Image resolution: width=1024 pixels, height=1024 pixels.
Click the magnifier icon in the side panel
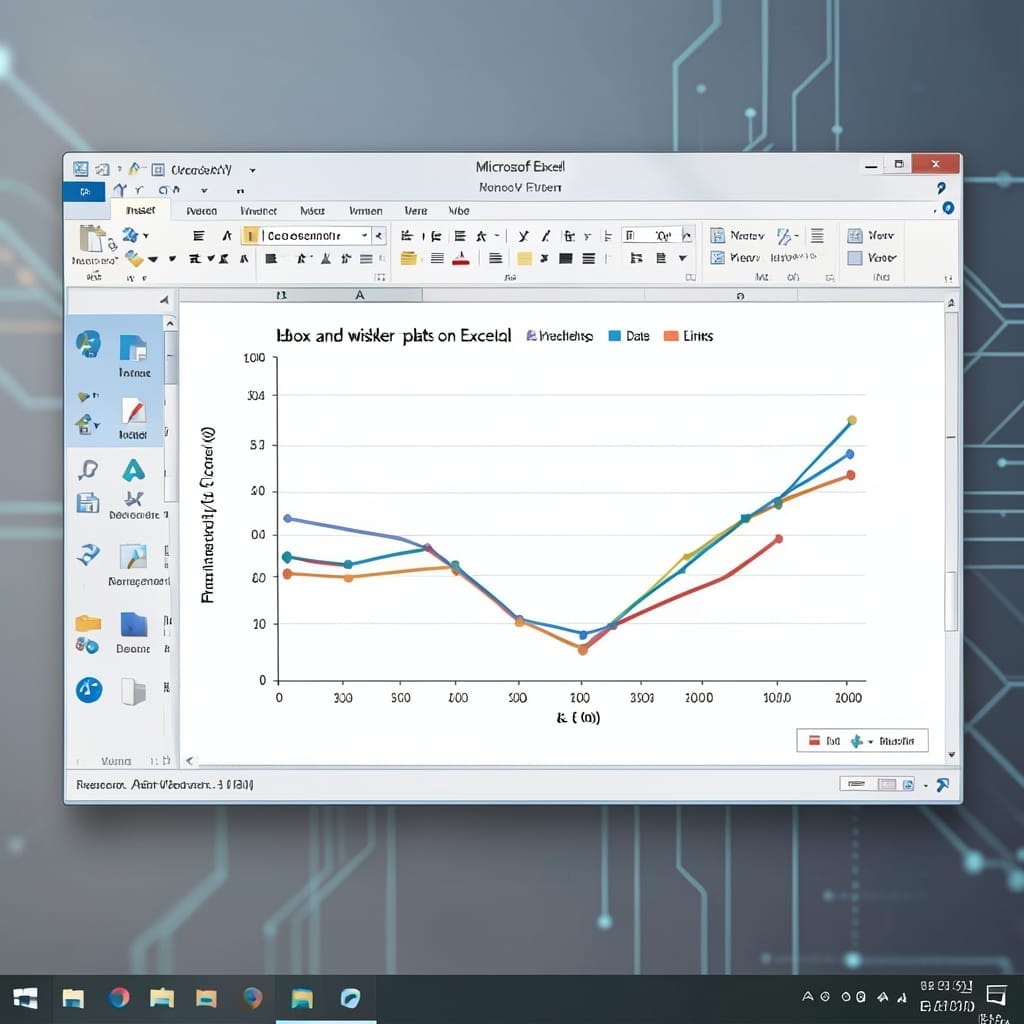tap(88, 470)
